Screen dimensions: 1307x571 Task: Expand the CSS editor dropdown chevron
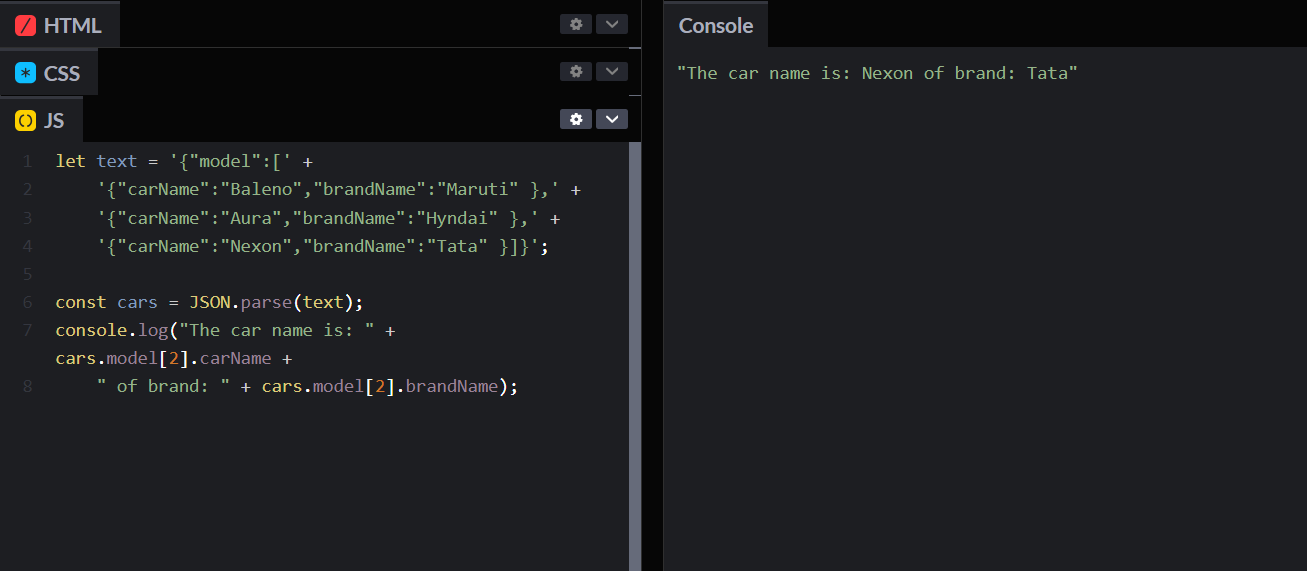click(612, 71)
